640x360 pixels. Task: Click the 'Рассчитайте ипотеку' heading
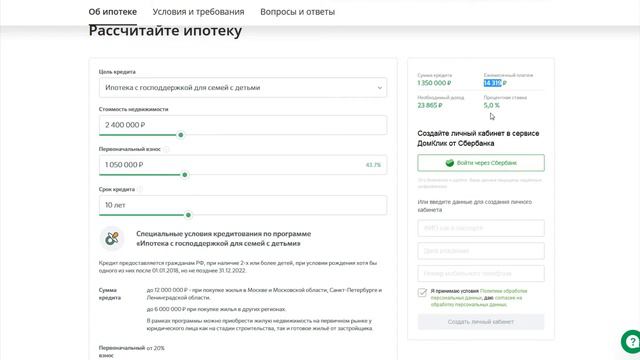(165, 31)
